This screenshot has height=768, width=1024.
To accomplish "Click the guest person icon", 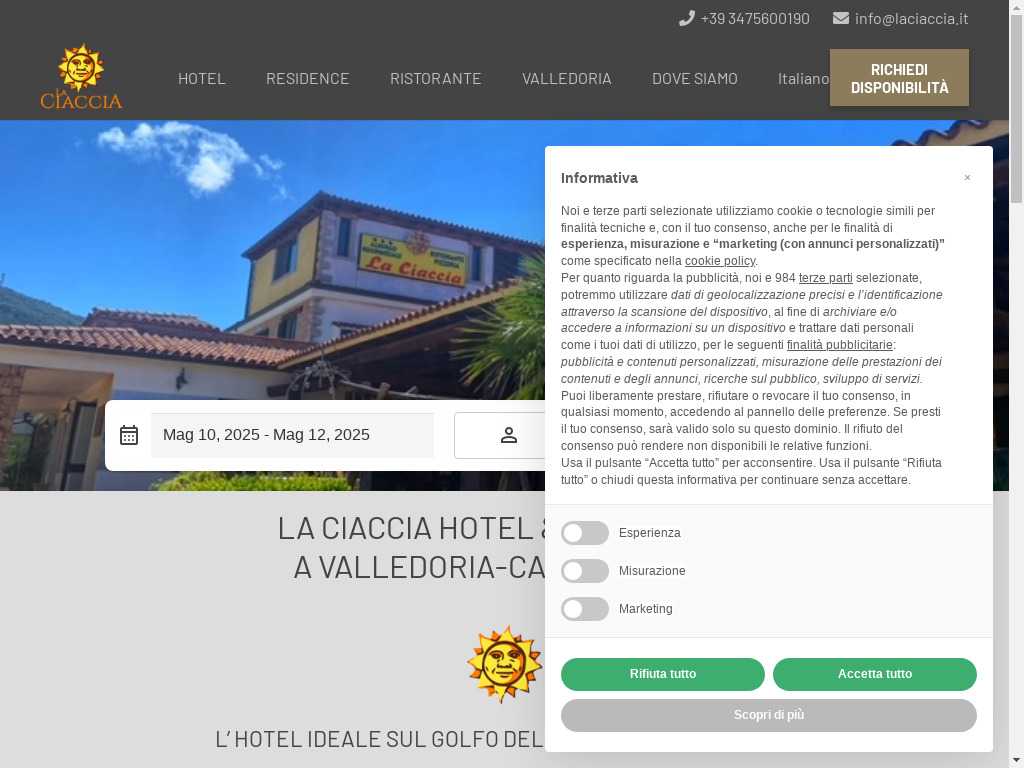I will click(x=509, y=435).
